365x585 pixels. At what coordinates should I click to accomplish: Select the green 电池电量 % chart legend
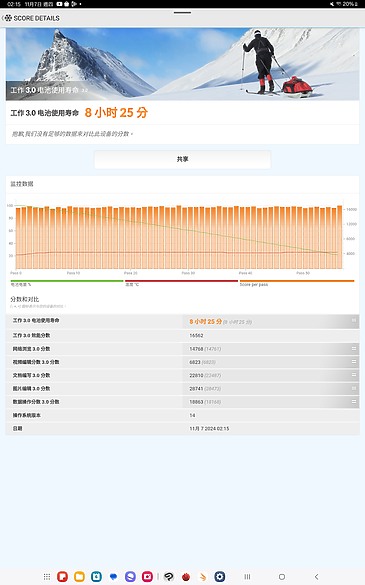[x=67, y=283]
